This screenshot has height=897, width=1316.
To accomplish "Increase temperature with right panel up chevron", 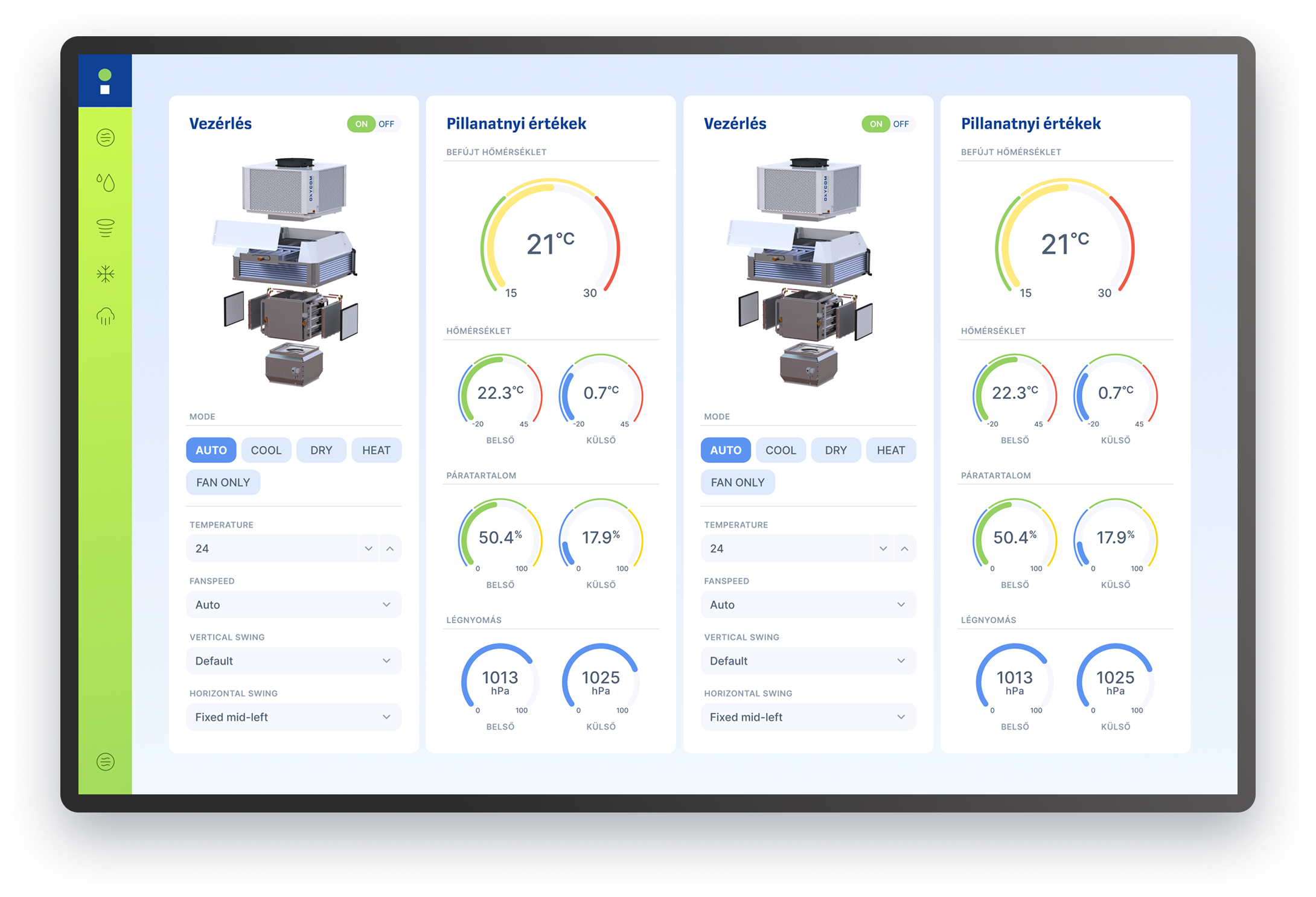I will [904, 549].
